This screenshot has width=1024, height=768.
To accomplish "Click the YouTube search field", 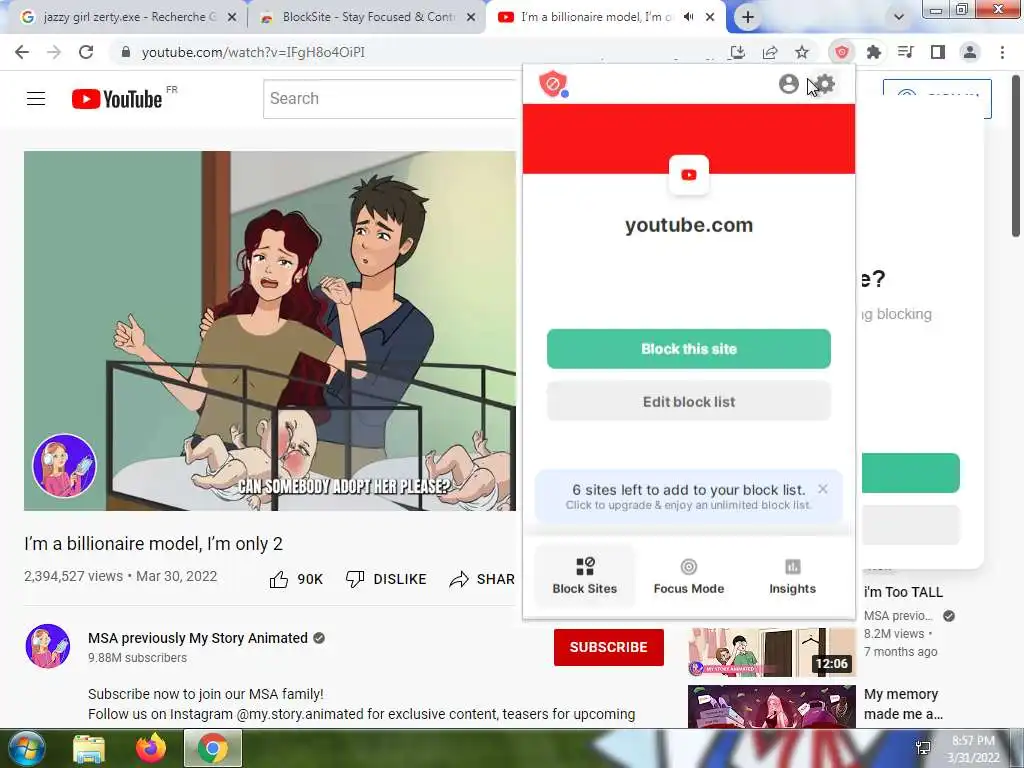I will 390,99.
